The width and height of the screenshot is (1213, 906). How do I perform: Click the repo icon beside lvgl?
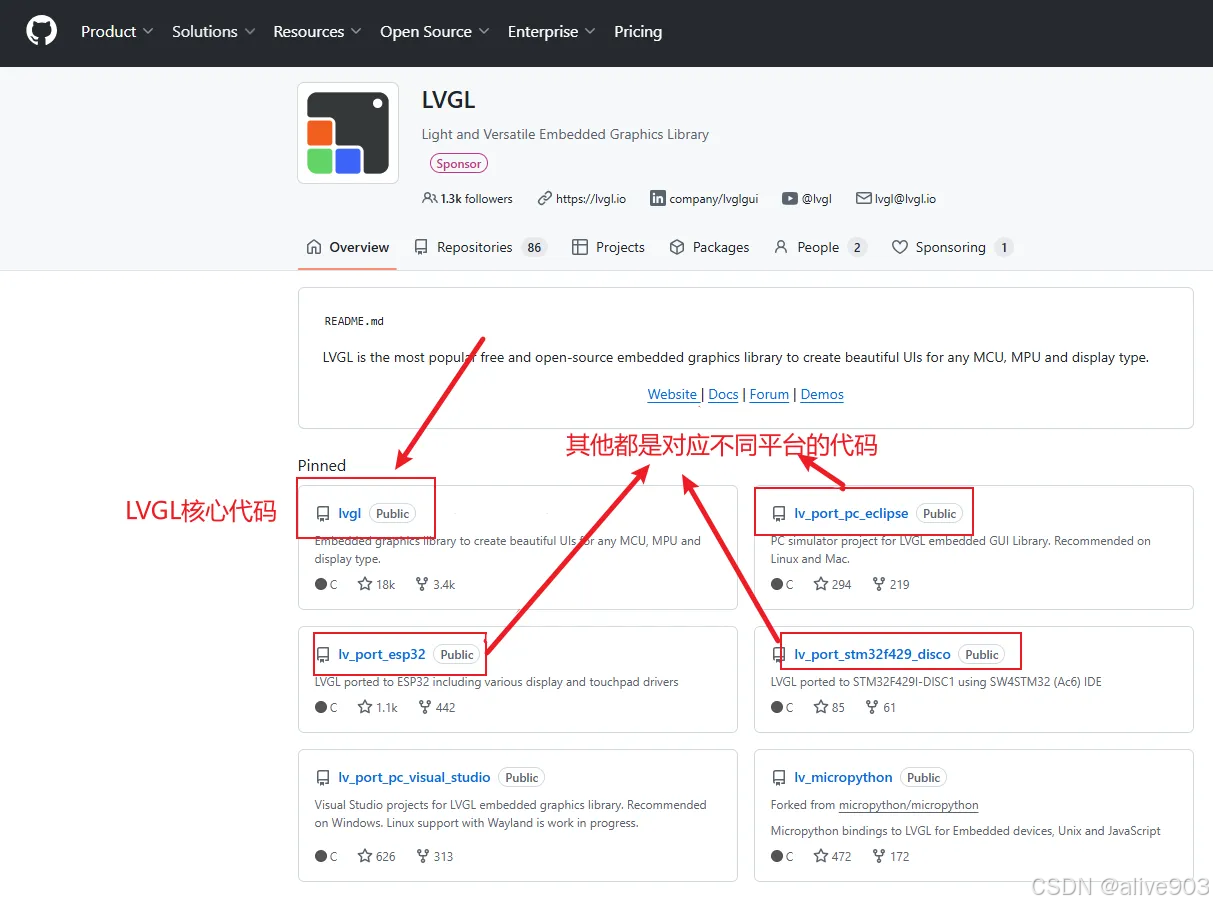(x=323, y=514)
